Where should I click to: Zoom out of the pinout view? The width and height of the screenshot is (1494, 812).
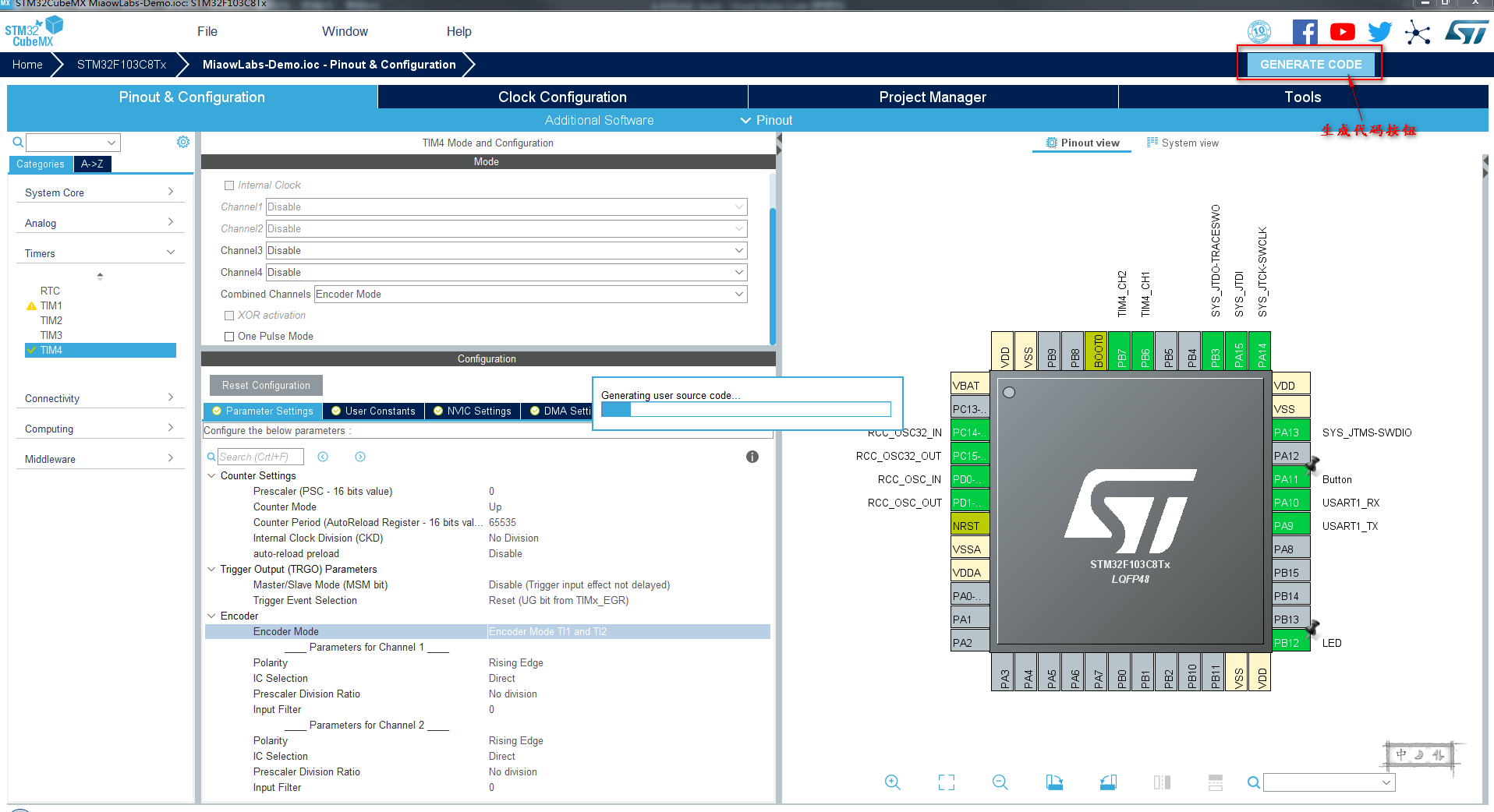coord(1000,782)
